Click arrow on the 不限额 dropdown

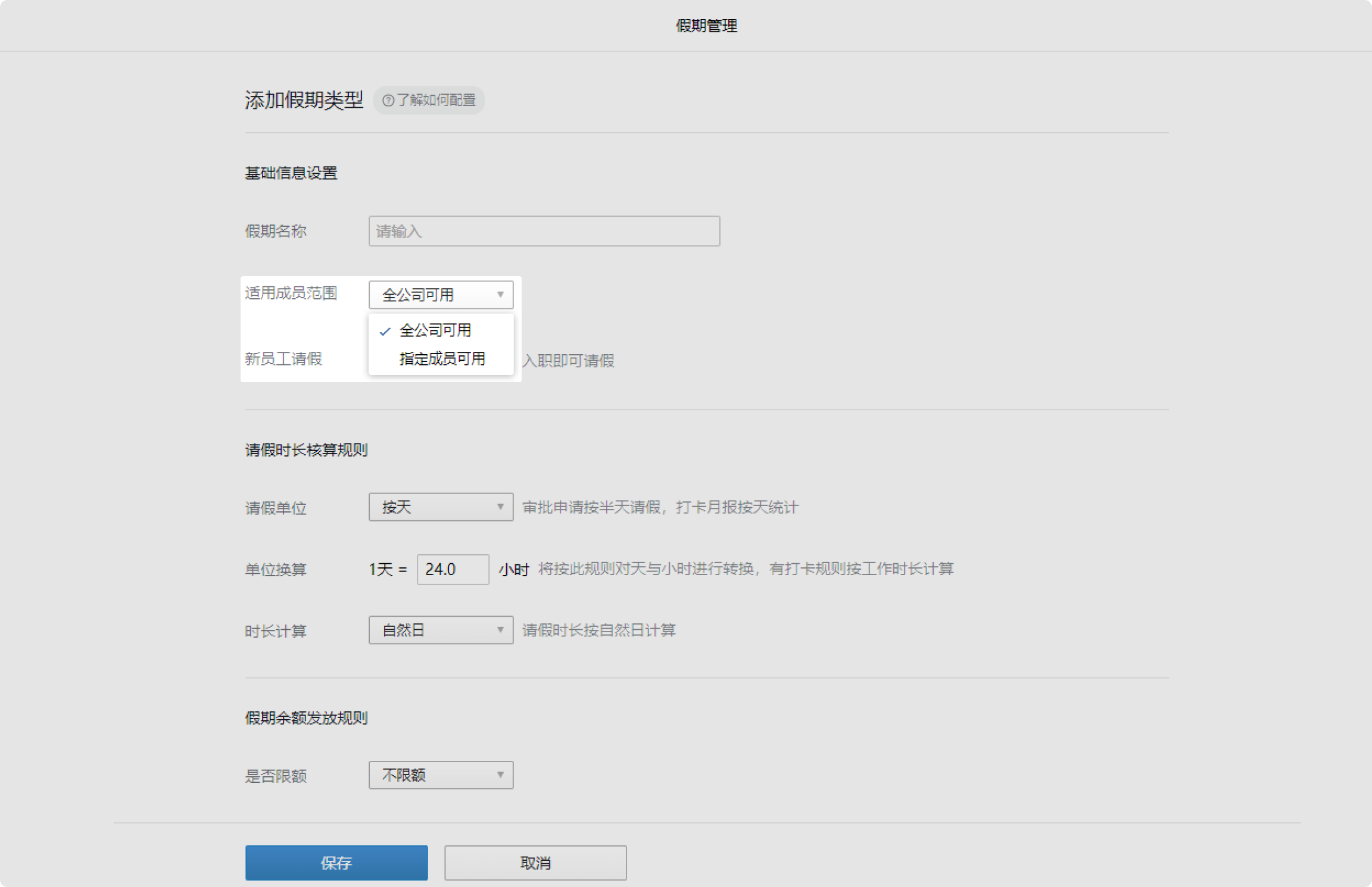coord(500,775)
